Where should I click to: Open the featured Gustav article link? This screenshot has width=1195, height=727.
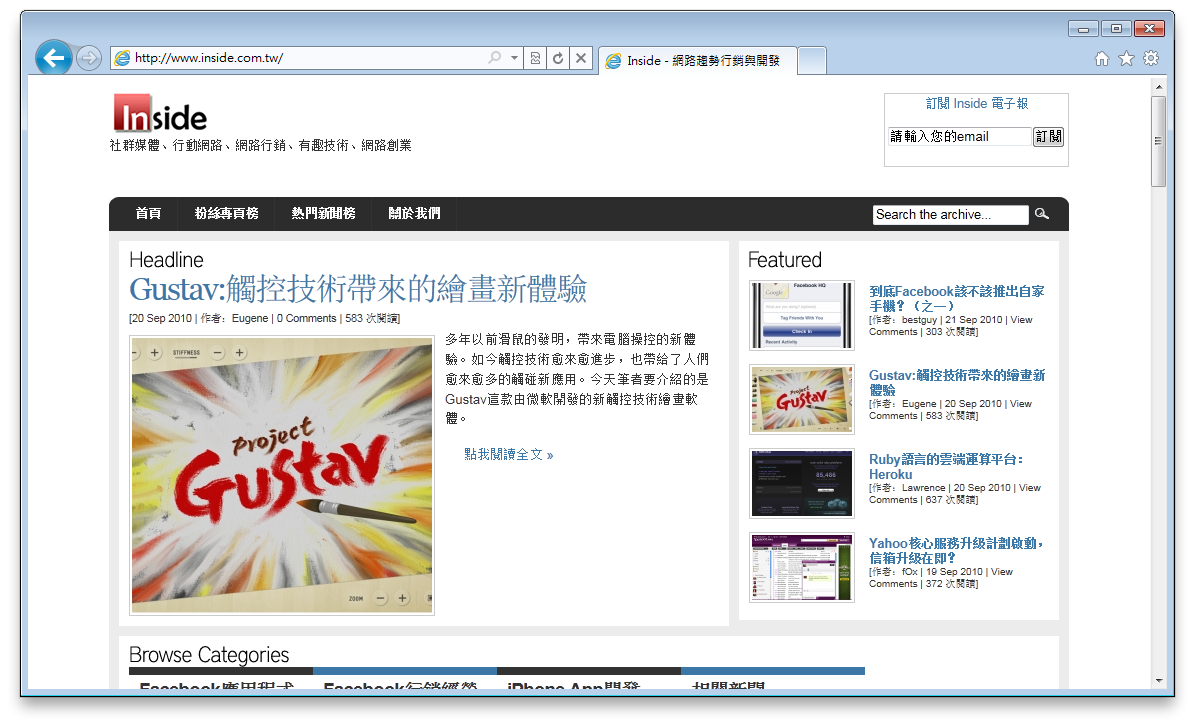coord(956,383)
